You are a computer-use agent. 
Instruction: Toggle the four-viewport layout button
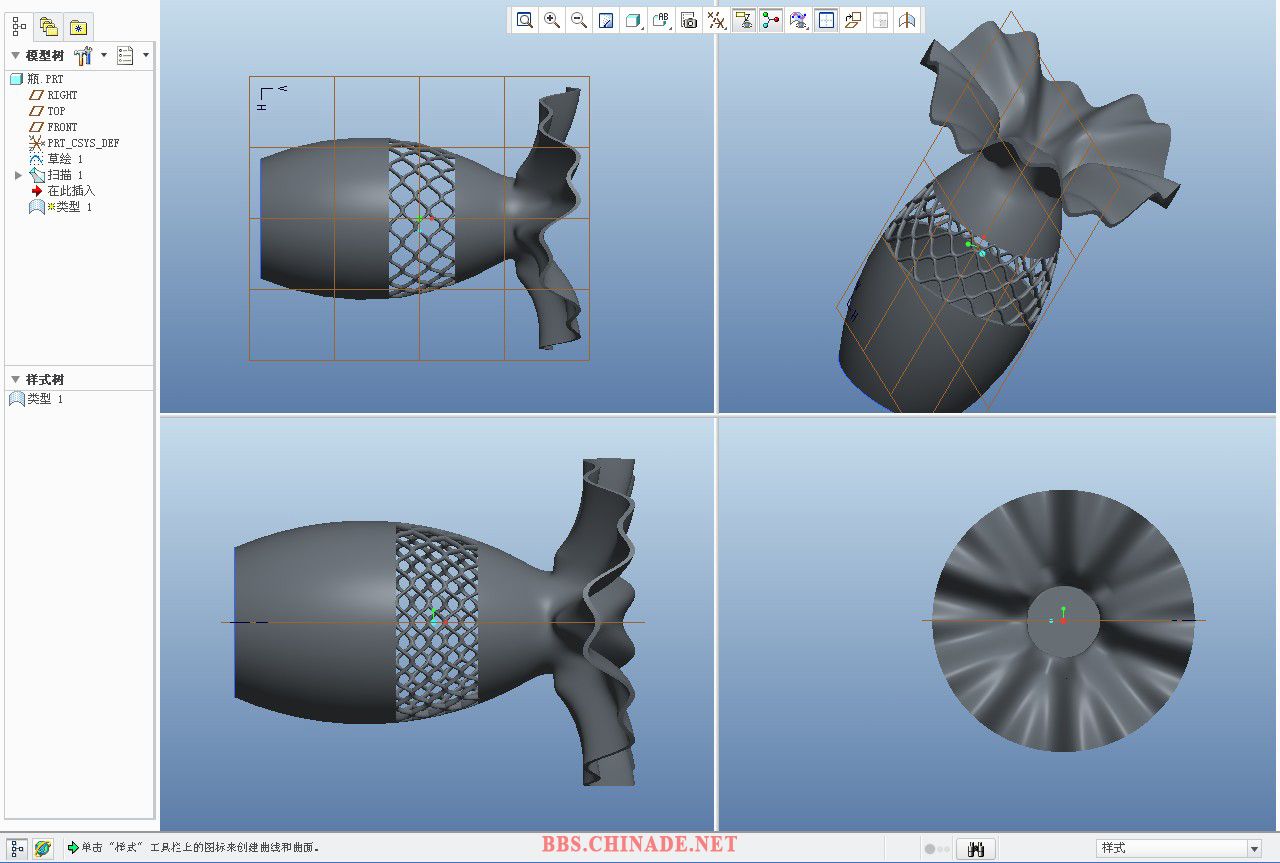825,20
